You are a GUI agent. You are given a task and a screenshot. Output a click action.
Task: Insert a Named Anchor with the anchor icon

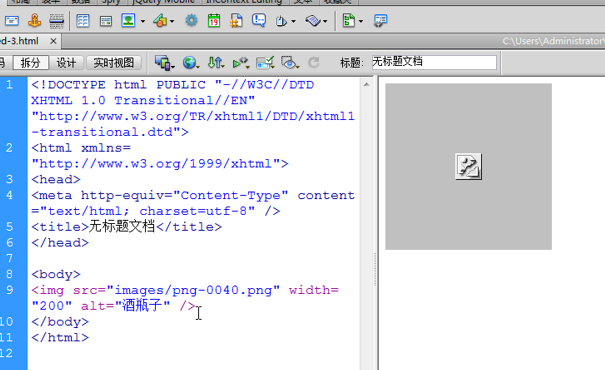coord(34,20)
